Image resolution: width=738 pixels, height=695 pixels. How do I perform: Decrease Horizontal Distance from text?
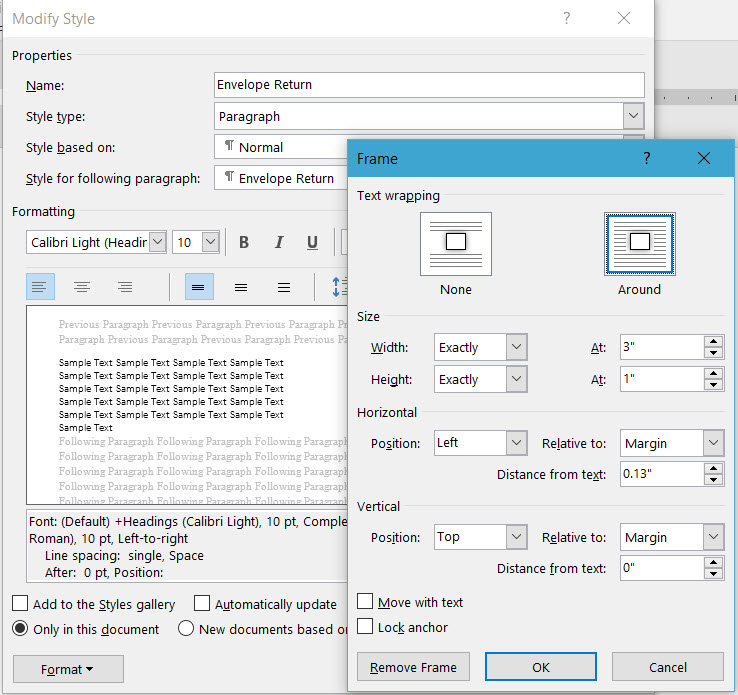click(714, 479)
